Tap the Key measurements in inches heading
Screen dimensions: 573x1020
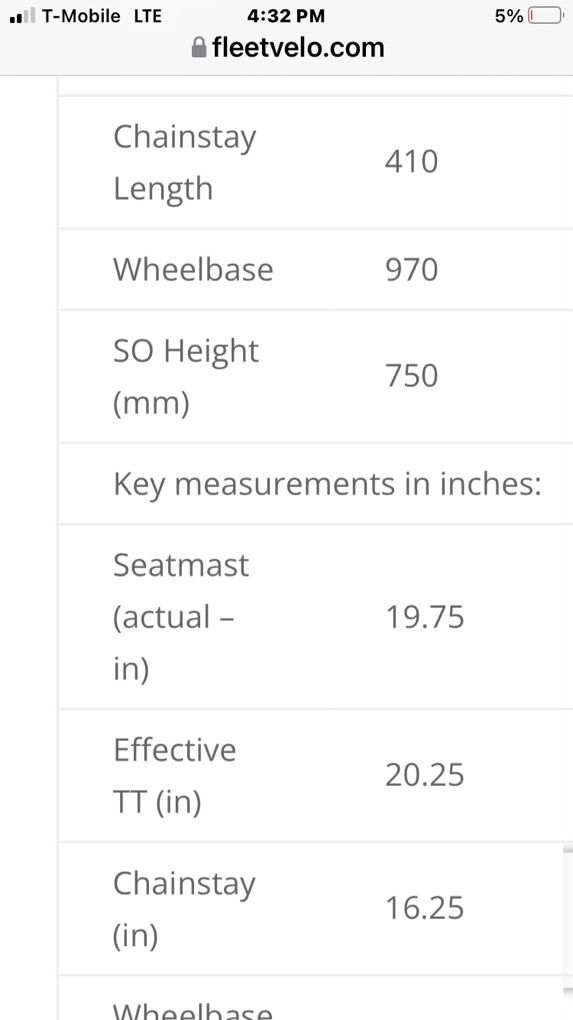click(327, 484)
